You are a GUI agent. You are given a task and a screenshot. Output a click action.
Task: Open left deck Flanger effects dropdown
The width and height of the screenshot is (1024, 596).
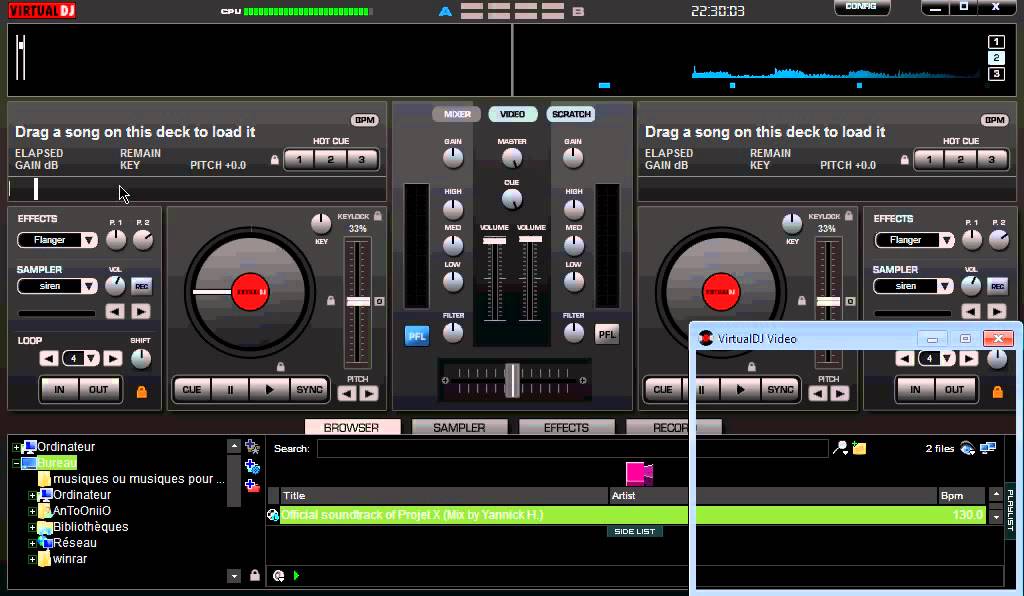[88, 240]
